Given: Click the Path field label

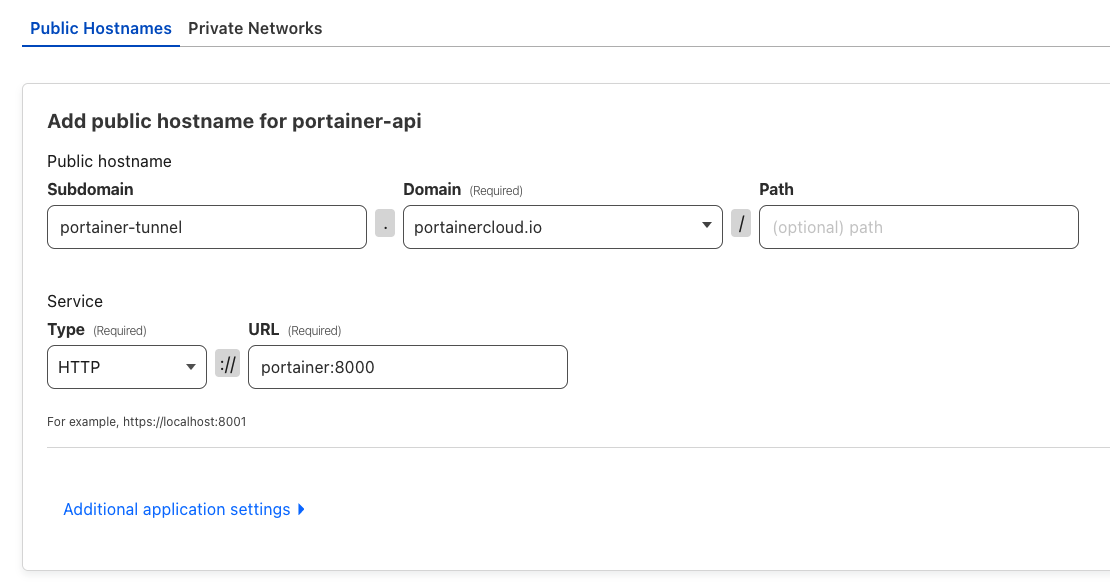Looking at the screenshot, I should [x=777, y=189].
